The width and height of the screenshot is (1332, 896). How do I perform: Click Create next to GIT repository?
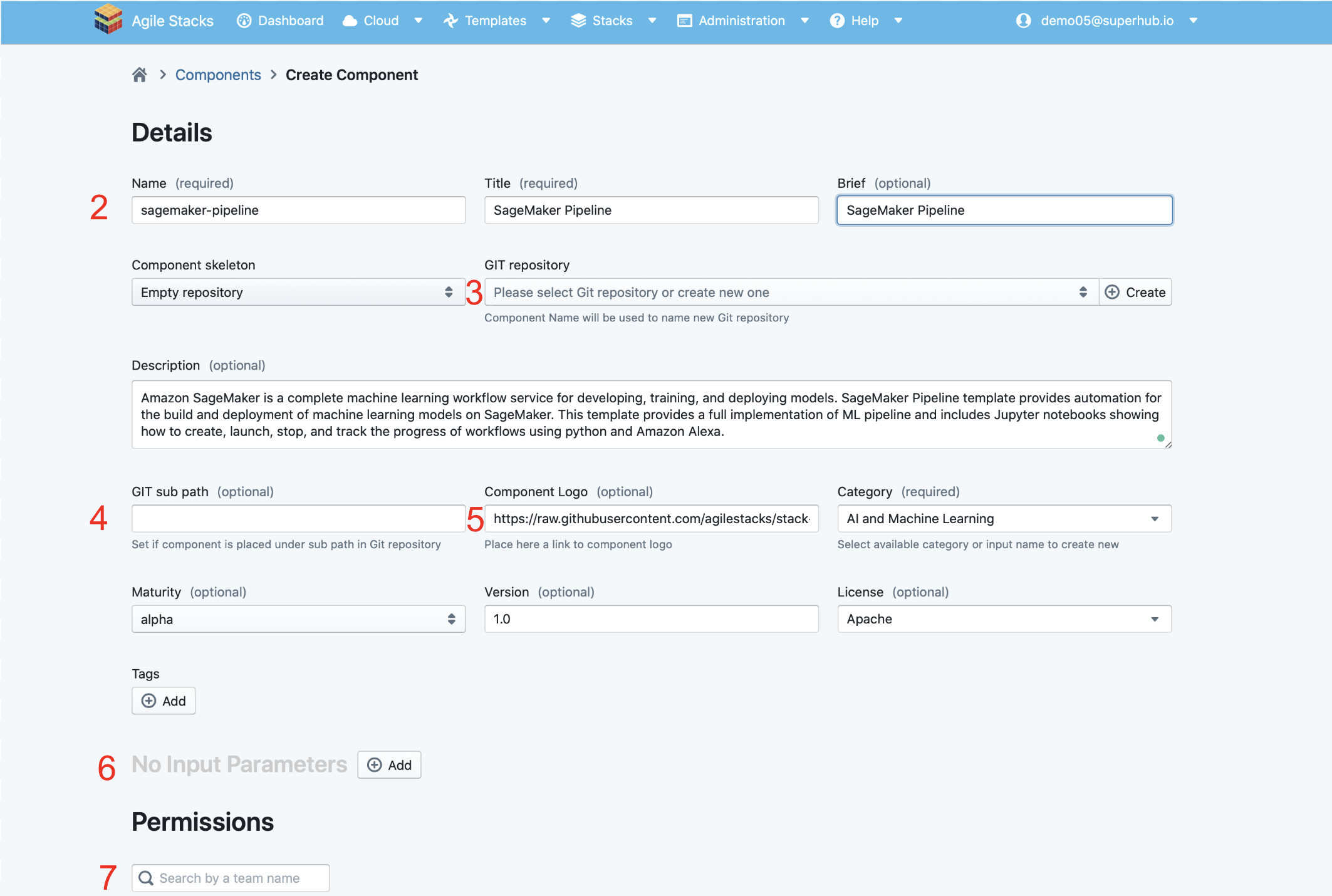click(x=1135, y=292)
